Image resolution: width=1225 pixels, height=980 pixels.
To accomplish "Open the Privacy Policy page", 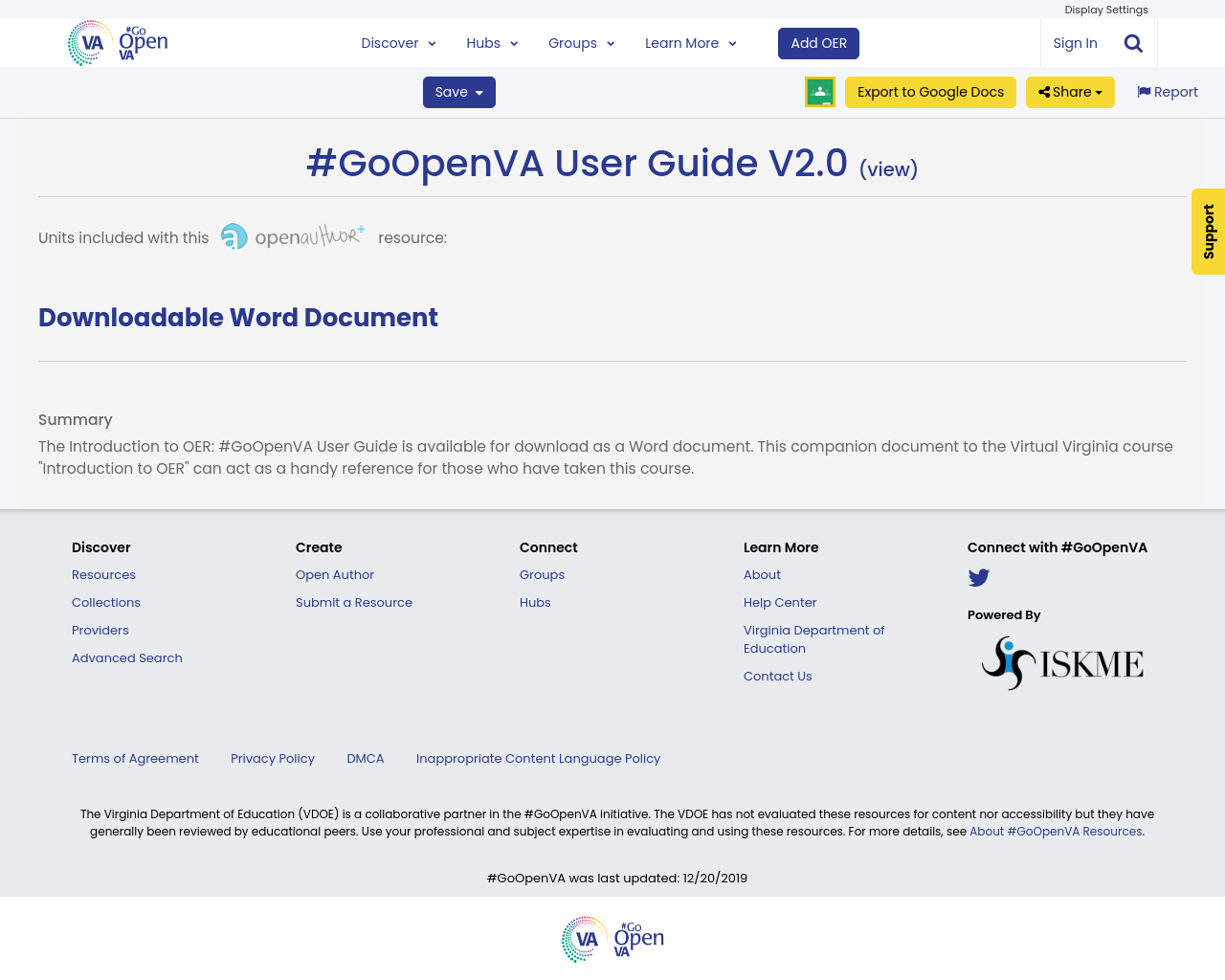I will pyautogui.click(x=273, y=757).
